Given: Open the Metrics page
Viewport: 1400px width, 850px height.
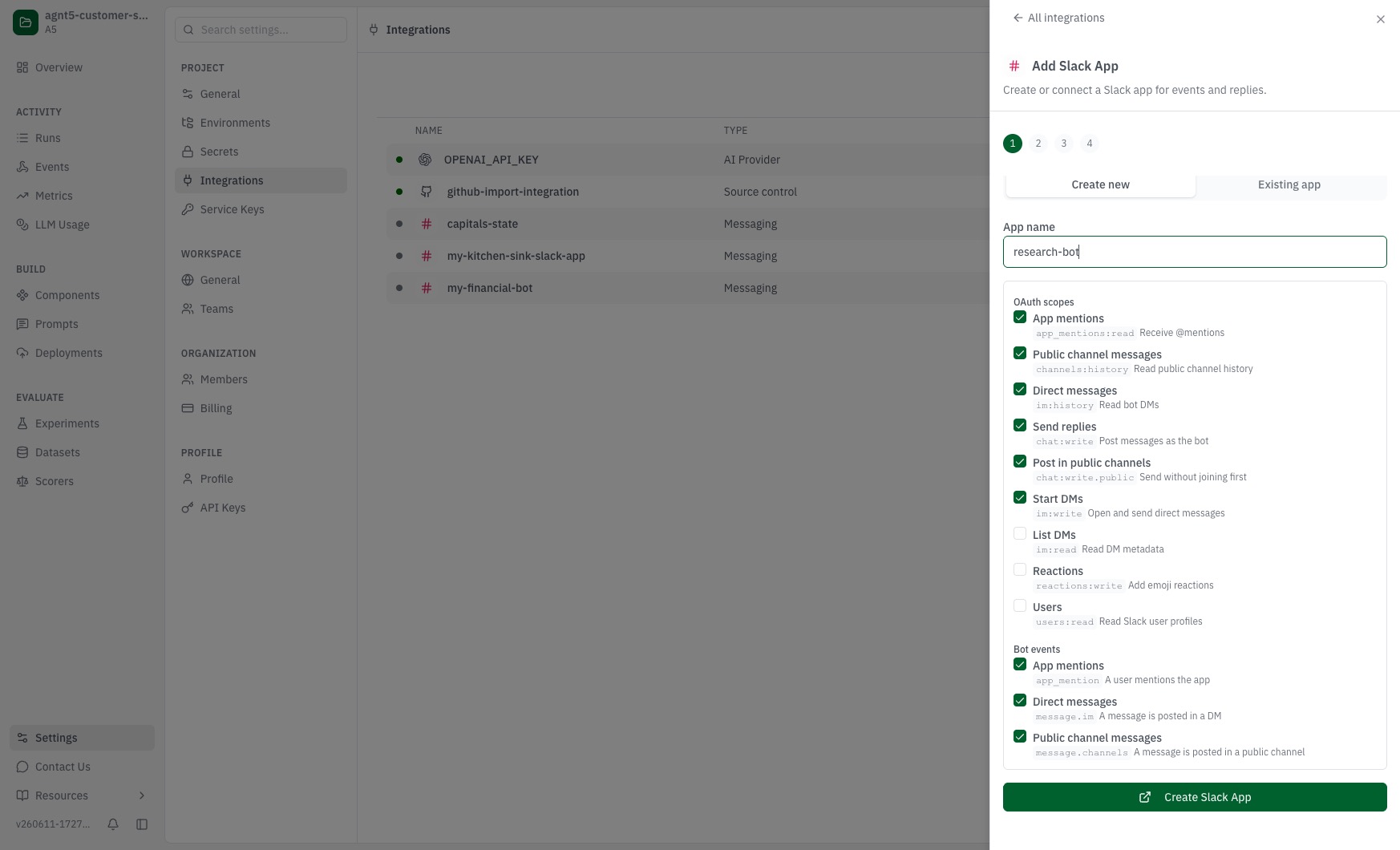Looking at the screenshot, I should (82, 196).
